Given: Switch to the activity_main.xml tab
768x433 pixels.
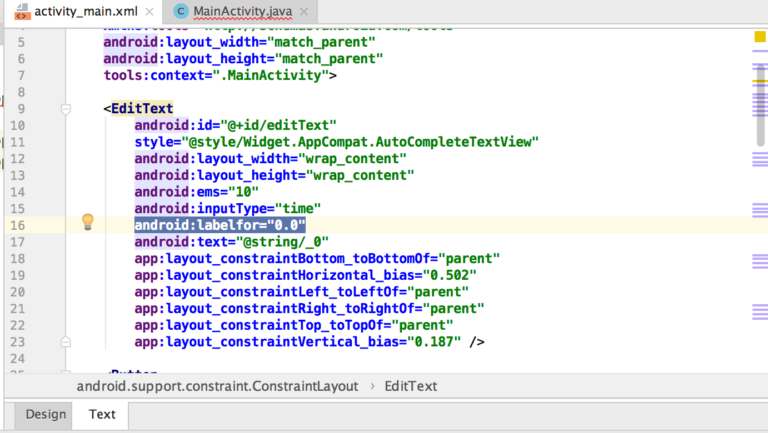Looking at the screenshot, I should (84, 11).
